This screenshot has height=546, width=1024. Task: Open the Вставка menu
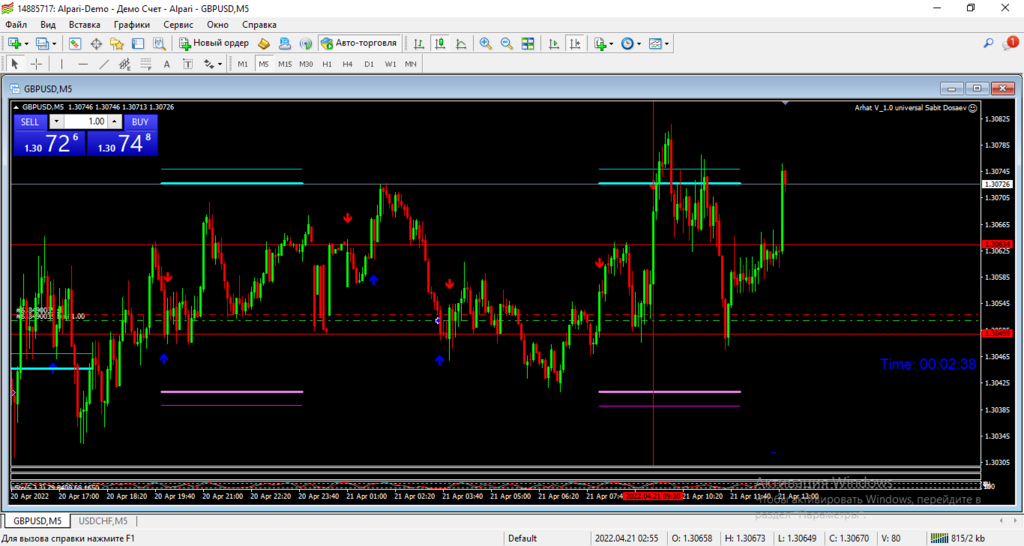pyautogui.click(x=84, y=25)
